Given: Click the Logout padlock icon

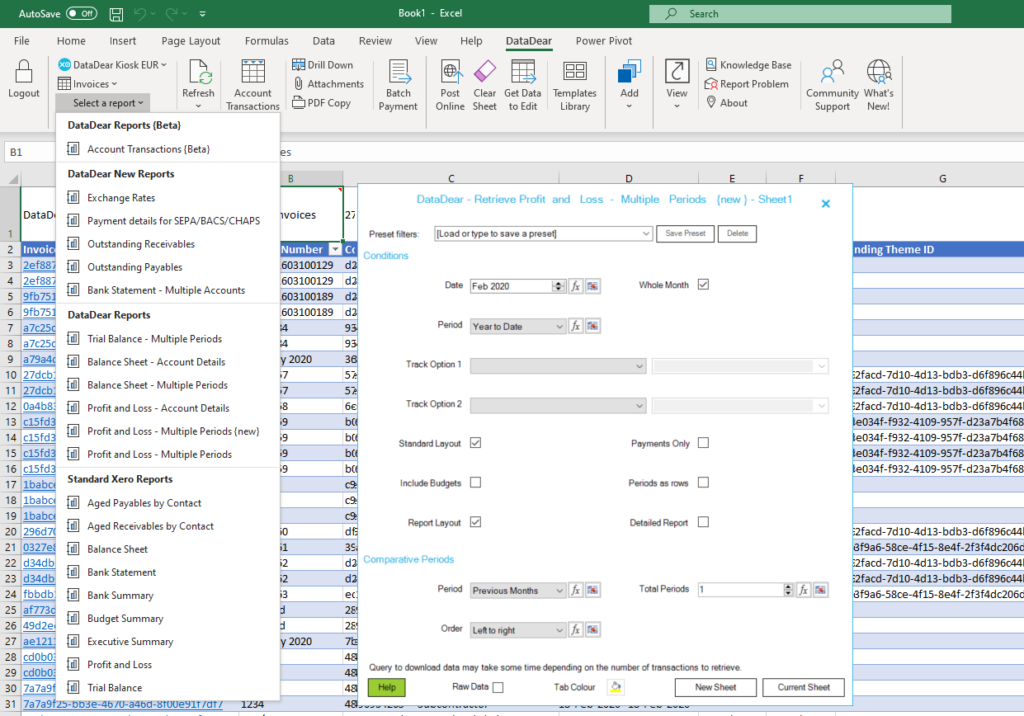Looking at the screenshot, I should [x=24, y=72].
